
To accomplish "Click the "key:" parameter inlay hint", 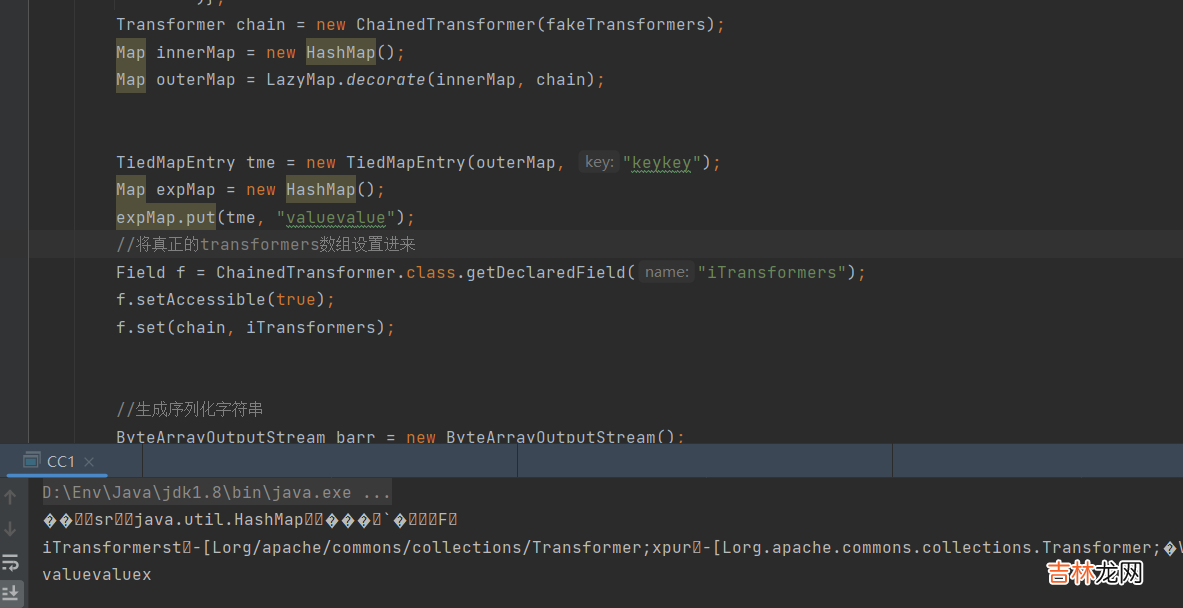I will tap(599, 162).
